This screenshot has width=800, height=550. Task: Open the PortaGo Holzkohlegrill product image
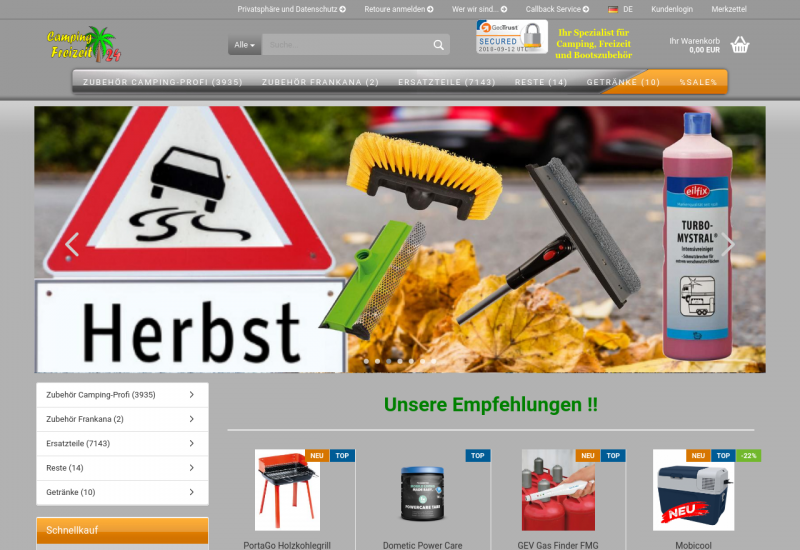pyautogui.click(x=287, y=490)
